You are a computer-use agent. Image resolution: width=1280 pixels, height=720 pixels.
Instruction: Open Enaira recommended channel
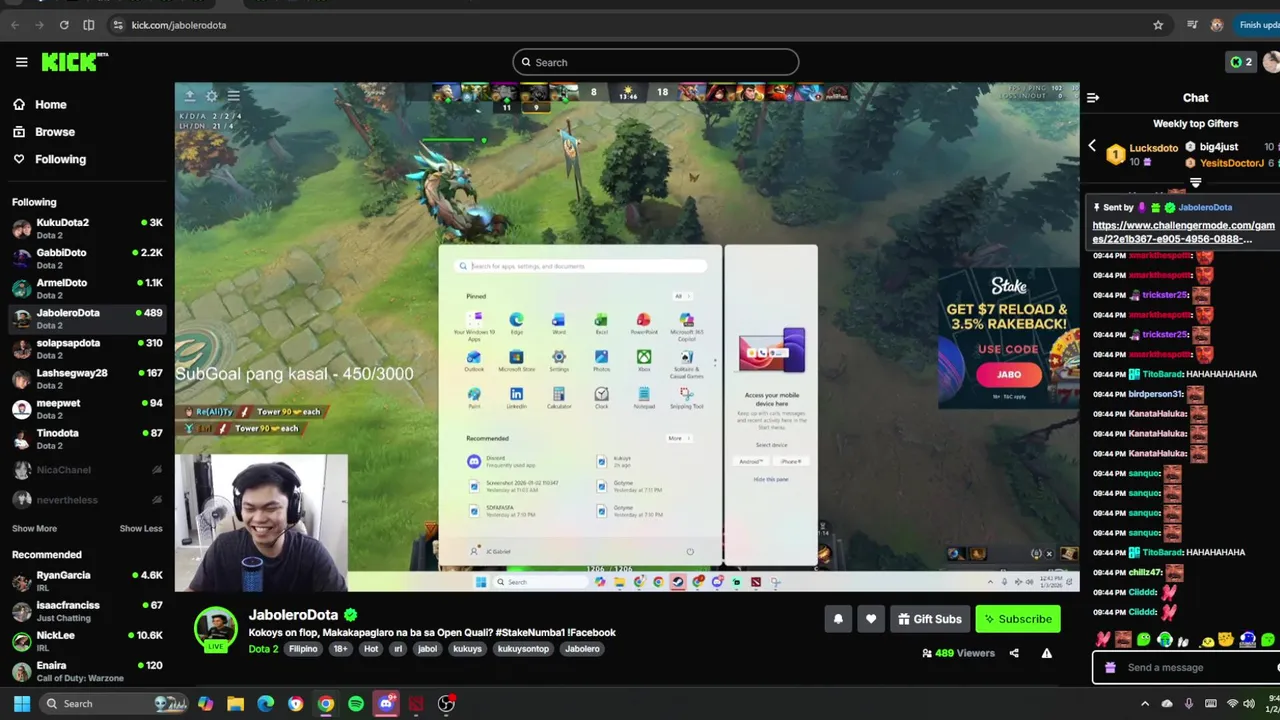click(87, 671)
